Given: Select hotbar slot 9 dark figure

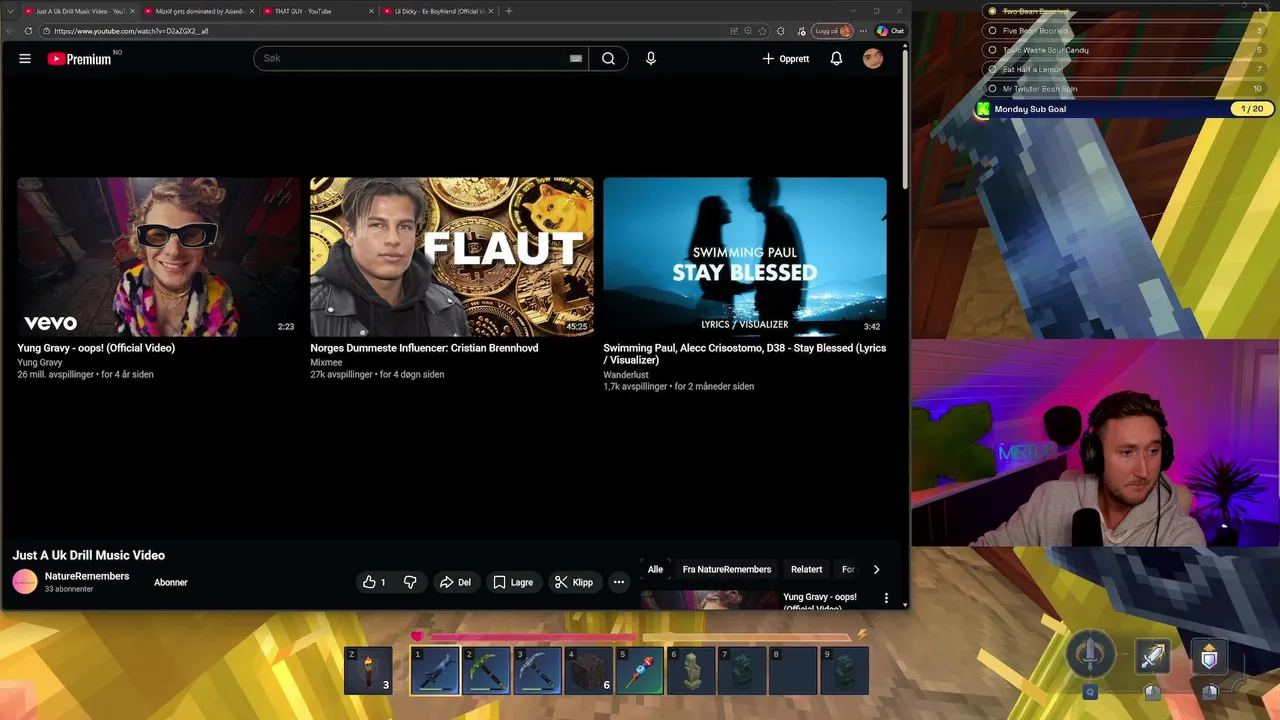Looking at the screenshot, I should point(844,671).
